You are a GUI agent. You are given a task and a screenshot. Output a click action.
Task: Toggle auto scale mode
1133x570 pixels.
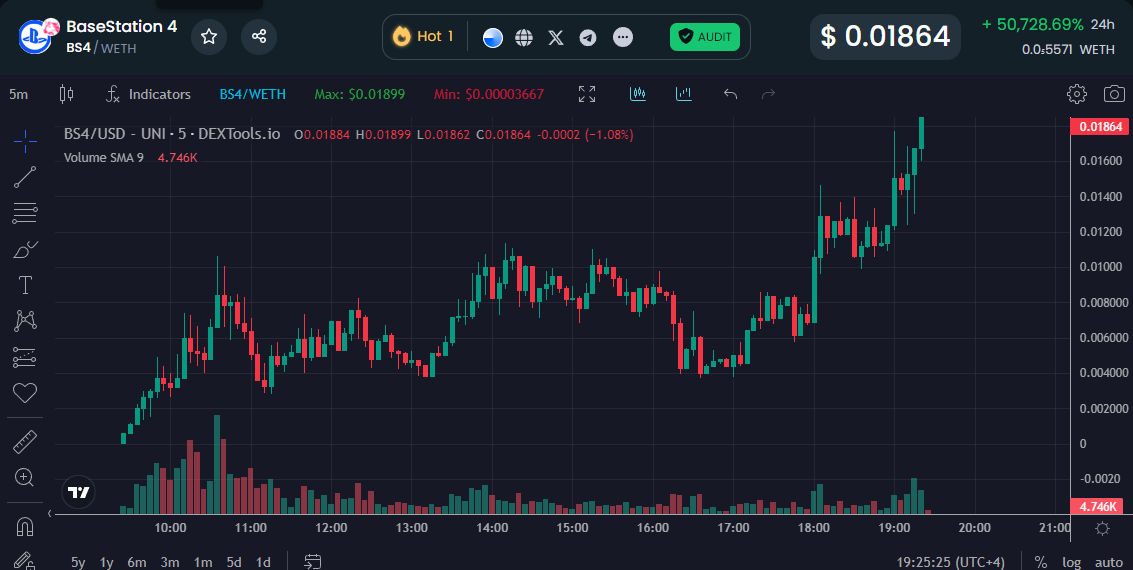tap(1108, 562)
